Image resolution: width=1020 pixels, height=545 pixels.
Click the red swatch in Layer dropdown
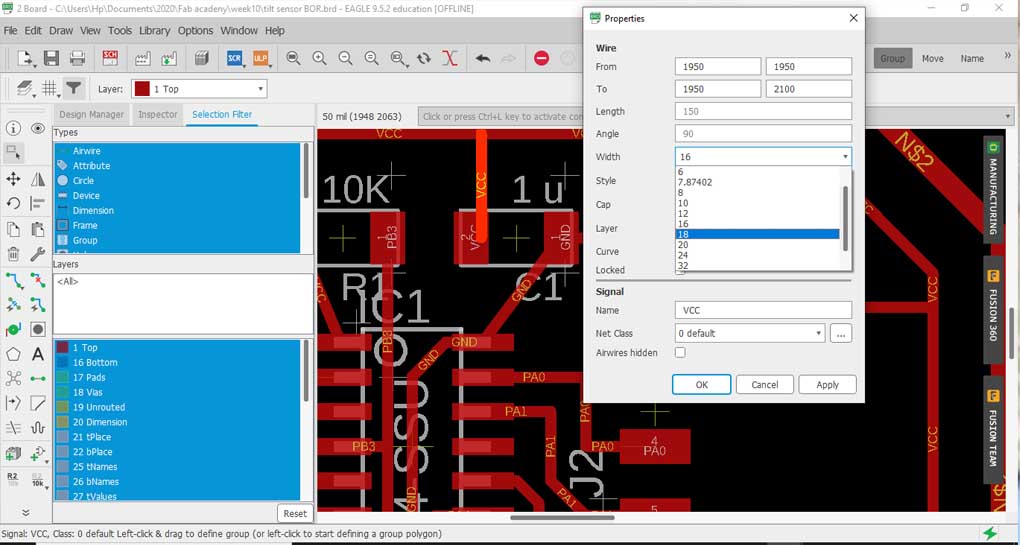142,89
